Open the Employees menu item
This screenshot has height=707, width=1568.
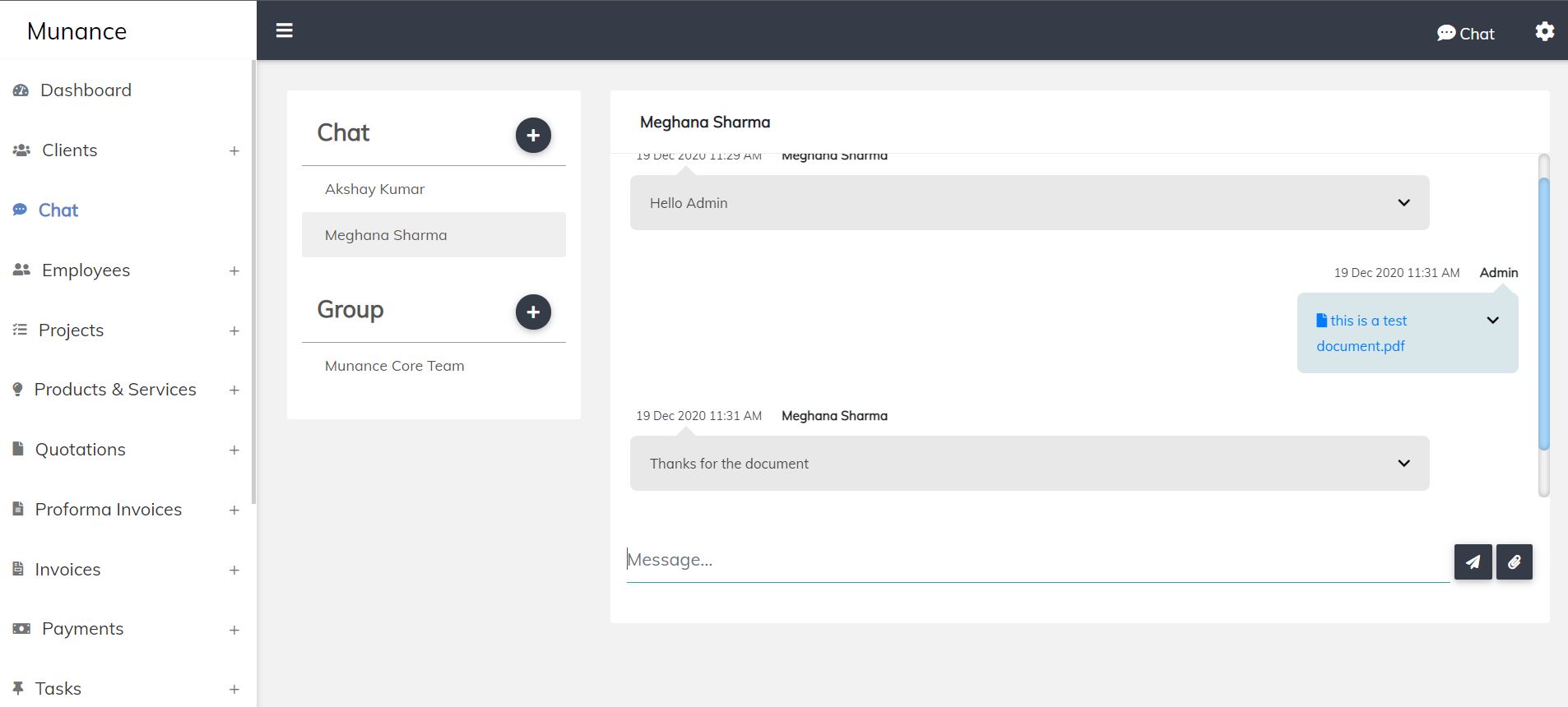pos(86,270)
